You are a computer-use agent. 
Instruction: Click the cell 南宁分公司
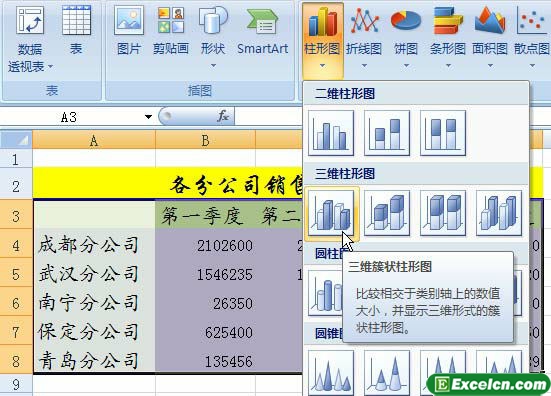94,302
